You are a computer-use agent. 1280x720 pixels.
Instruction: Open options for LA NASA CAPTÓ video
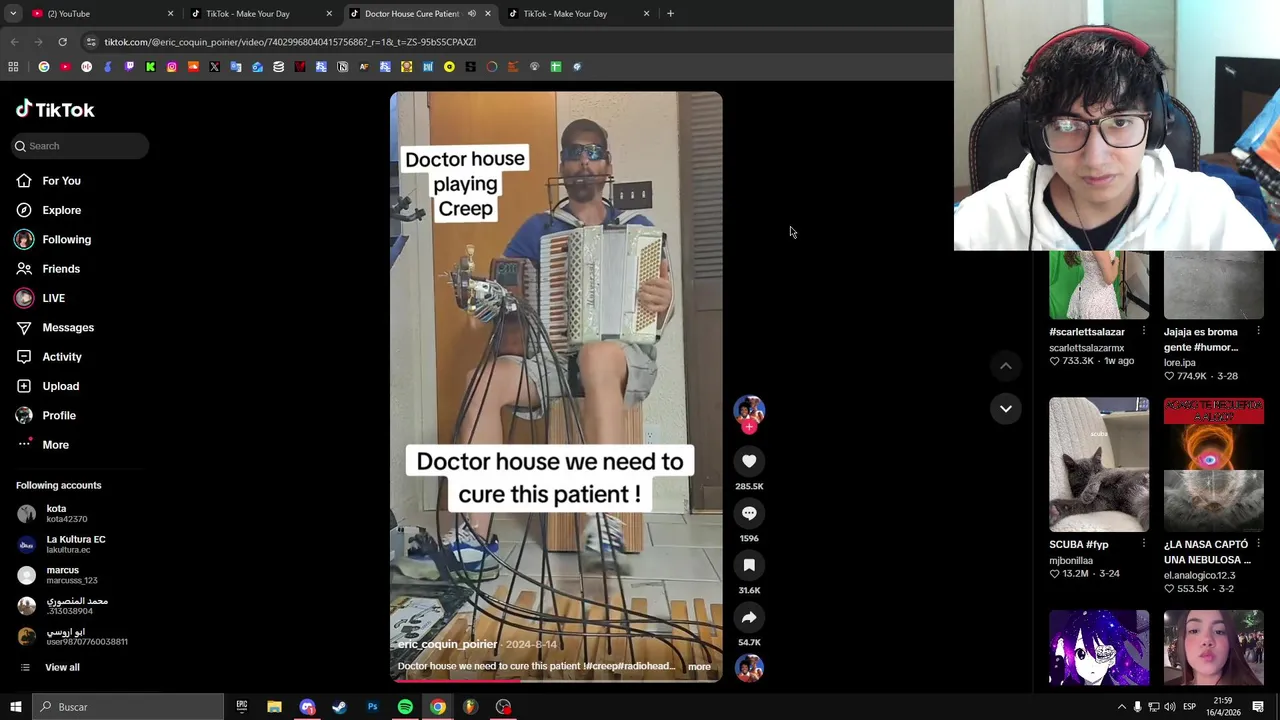point(1258,544)
